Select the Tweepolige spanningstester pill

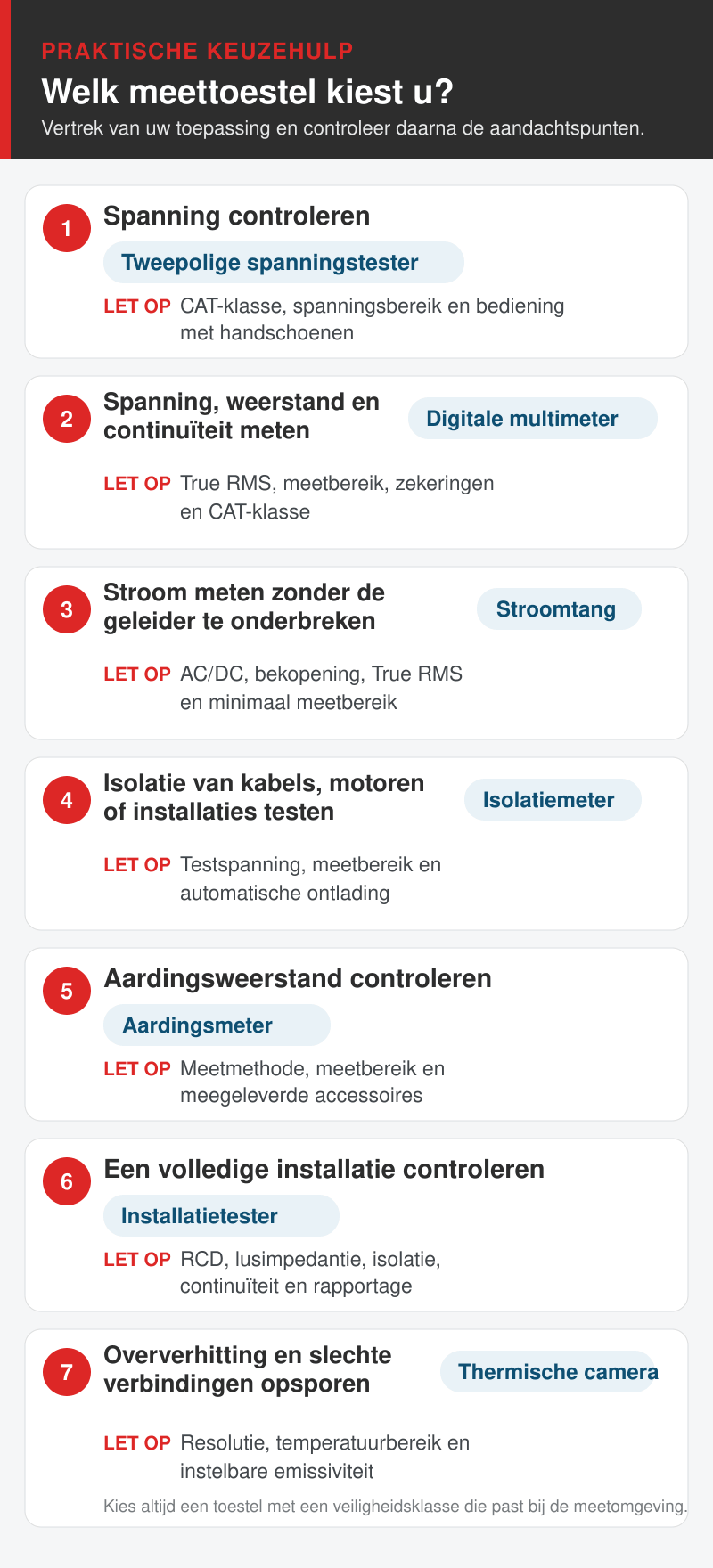283,263
